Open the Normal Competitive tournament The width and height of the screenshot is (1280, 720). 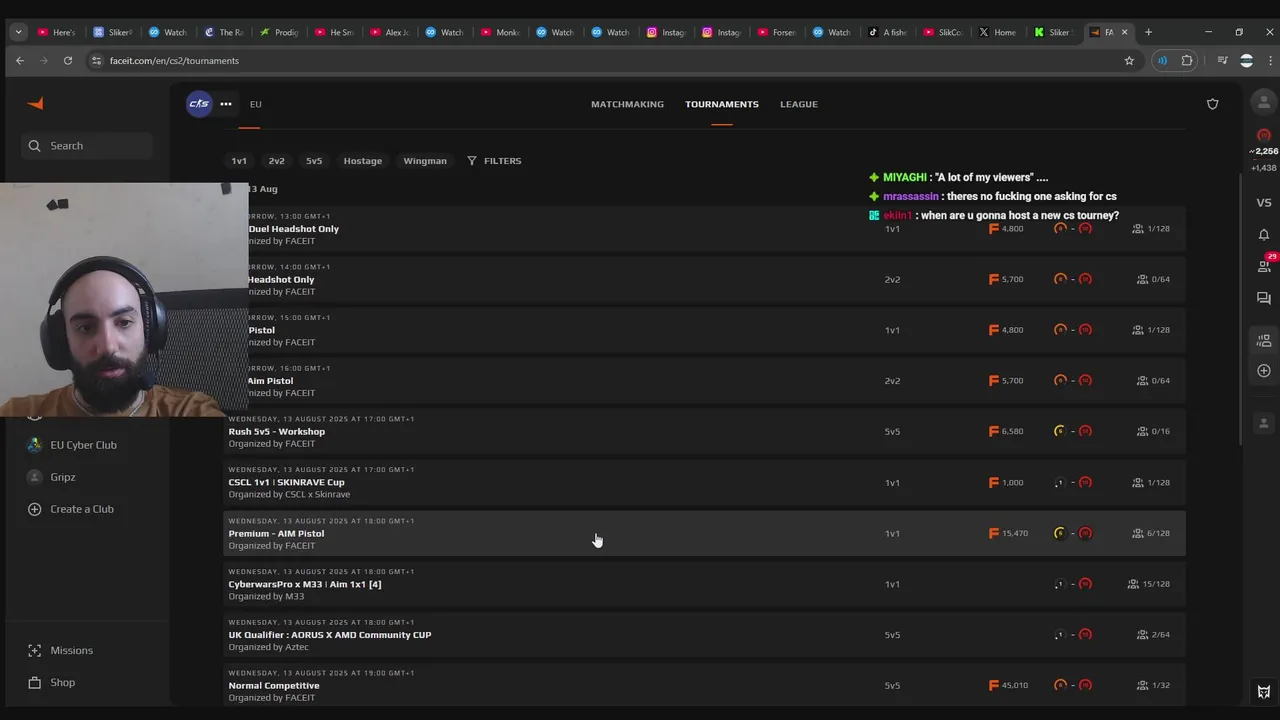point(704,686)
